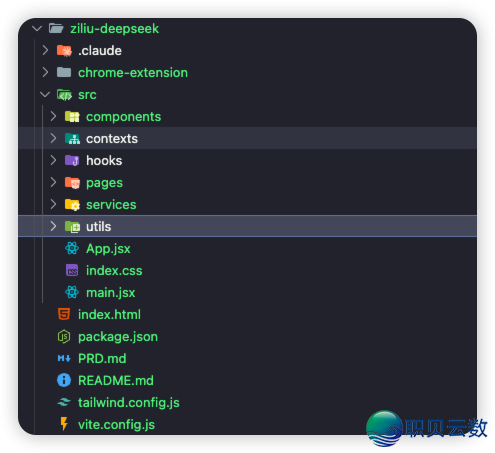Select the contexts folder name
The image size is (495, 453).
click(112, 139)
